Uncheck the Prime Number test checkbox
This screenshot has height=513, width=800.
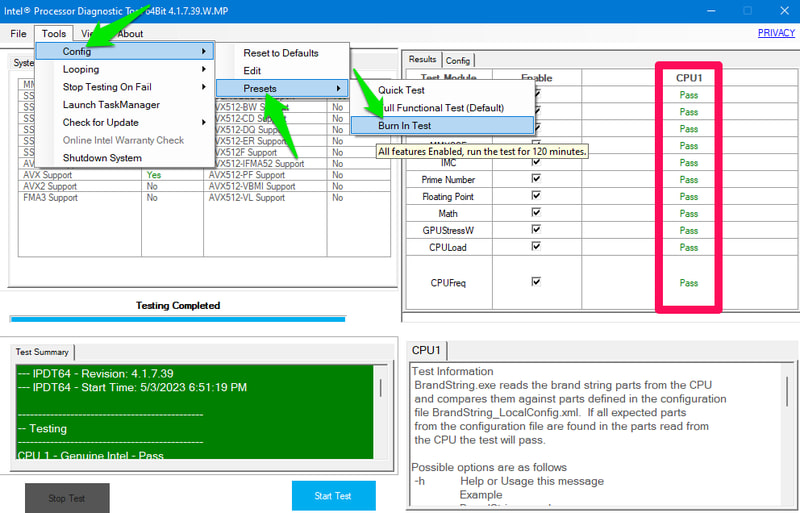[537, 179]
